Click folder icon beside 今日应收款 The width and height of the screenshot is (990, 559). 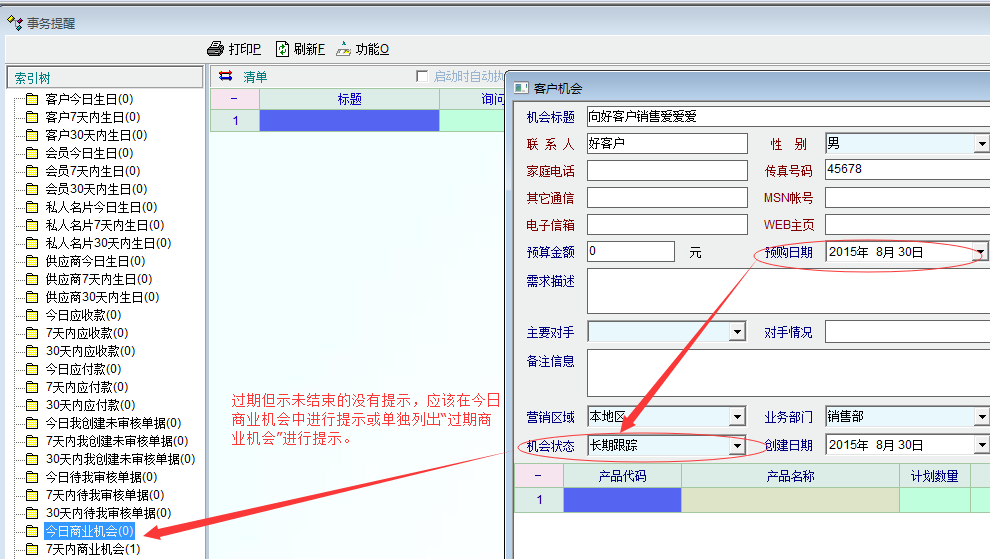[31, 315]
